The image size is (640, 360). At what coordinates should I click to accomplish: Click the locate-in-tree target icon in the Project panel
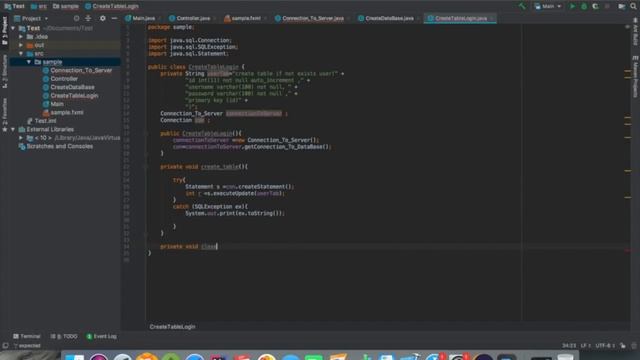[x=76, y=18]
